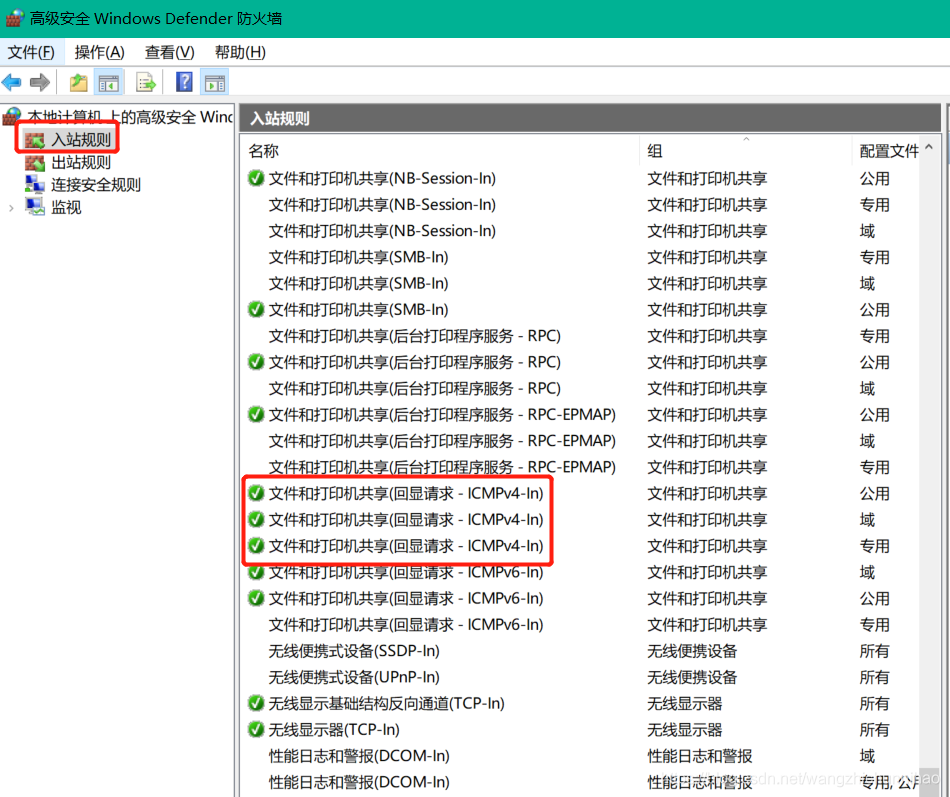950x797 pixels.
Task: Select 无线便携式设备(SSDP-In) rule name
Action: [354, 651]
